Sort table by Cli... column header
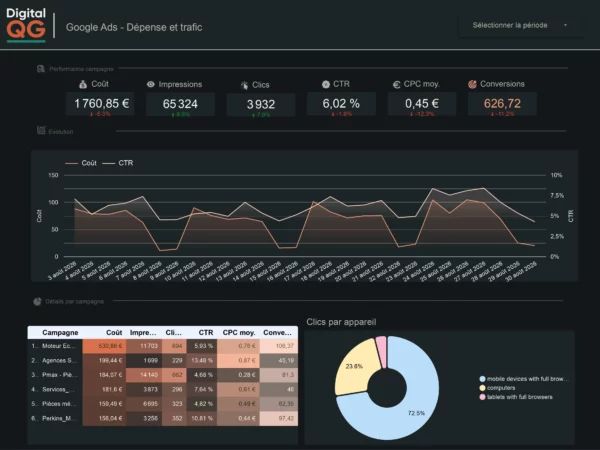 [173, 333]
